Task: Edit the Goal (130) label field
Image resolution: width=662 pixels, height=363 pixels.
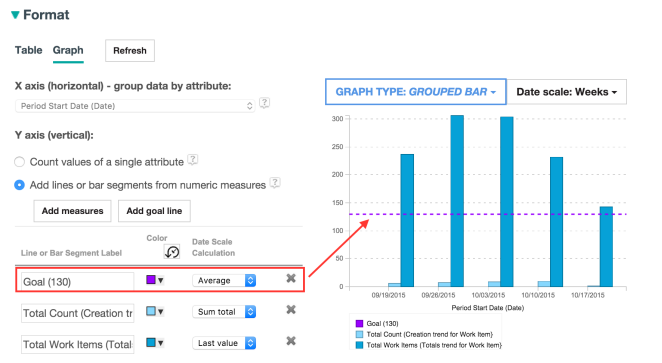Action: pyautogui.click(x=78, y=282)
